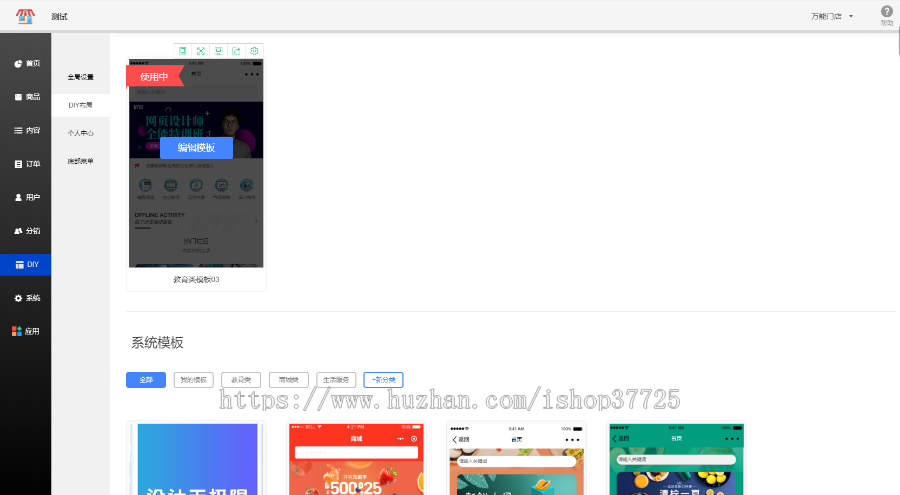Click the in-use 教育类模板03 template thumbnail

pyautogui.click(x=196, y=163)
